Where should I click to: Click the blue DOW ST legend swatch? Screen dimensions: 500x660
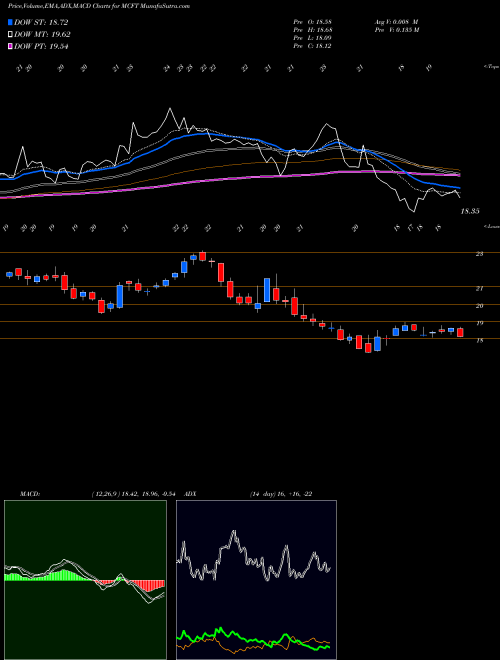(x=10, y=22)
